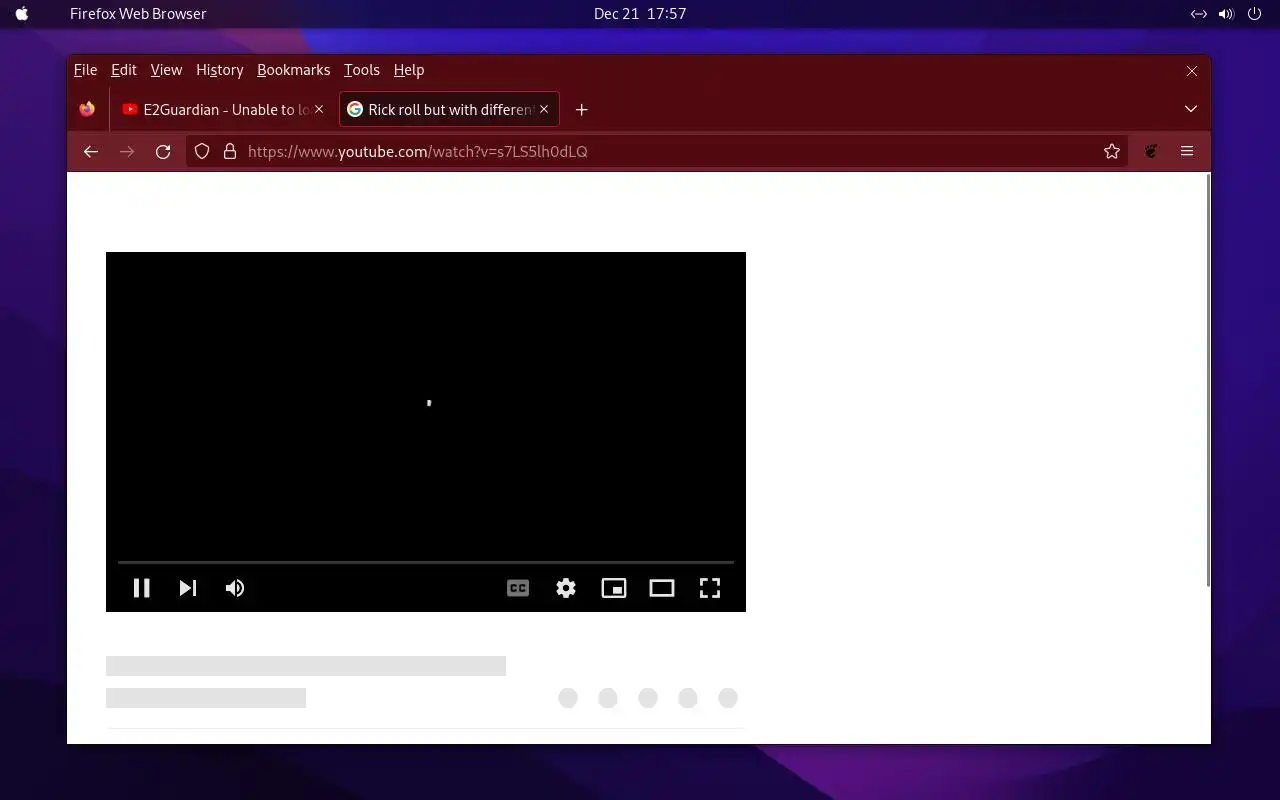Close the E2Guardian tab
Image resolution: width=1280 pixels, height=800 pixels.
coord(319,110)
